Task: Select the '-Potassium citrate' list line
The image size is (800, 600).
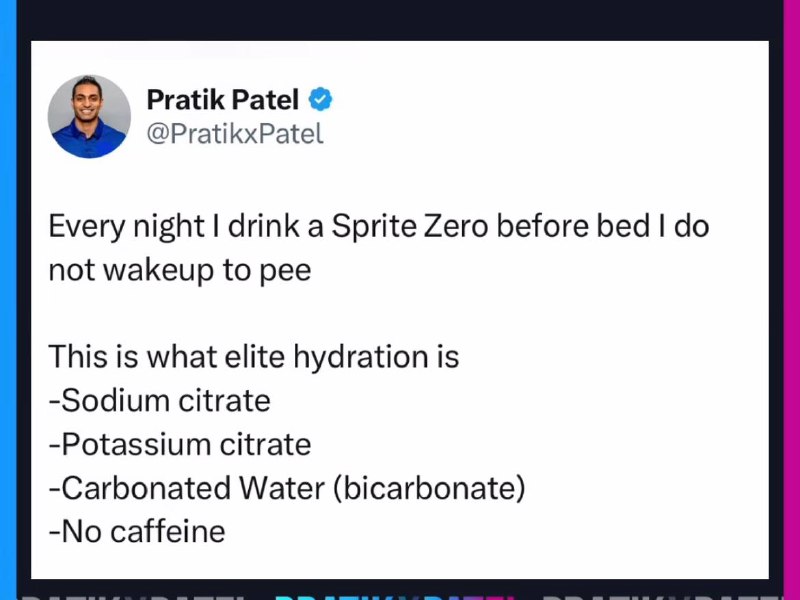Action: tap(180, 444)
